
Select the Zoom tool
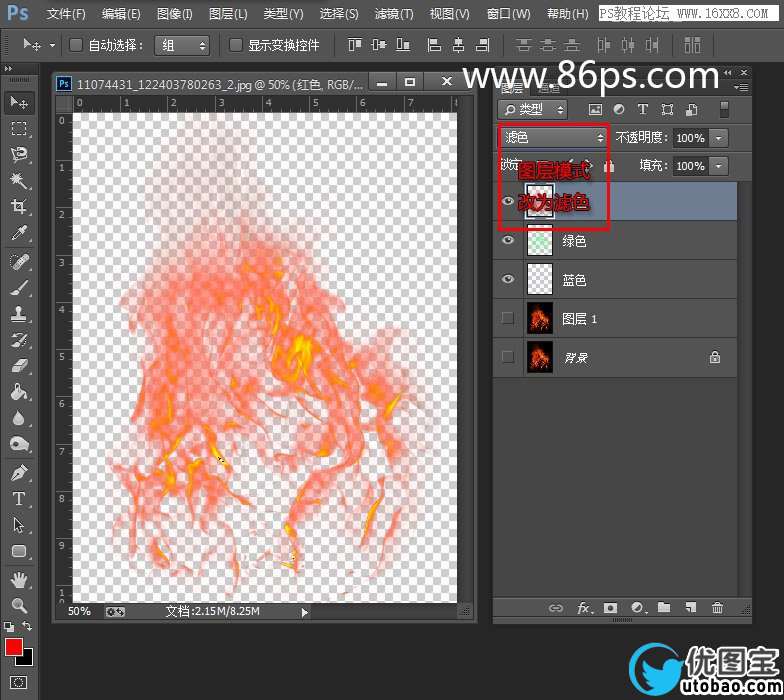[x=19, y=606]
